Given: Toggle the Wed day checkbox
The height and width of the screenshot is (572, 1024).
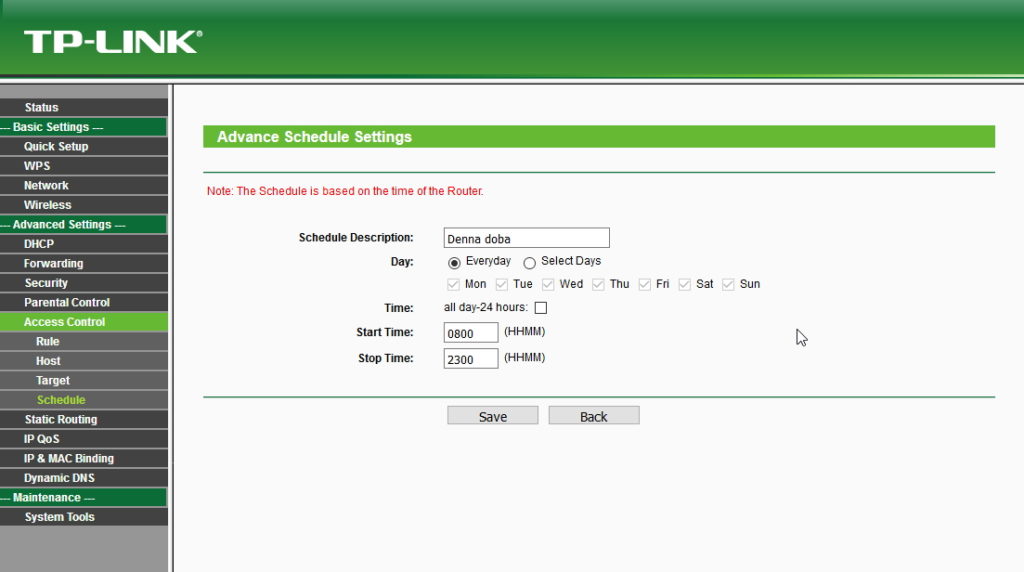Looking at the screenshot, I should [x=548, y=284].
